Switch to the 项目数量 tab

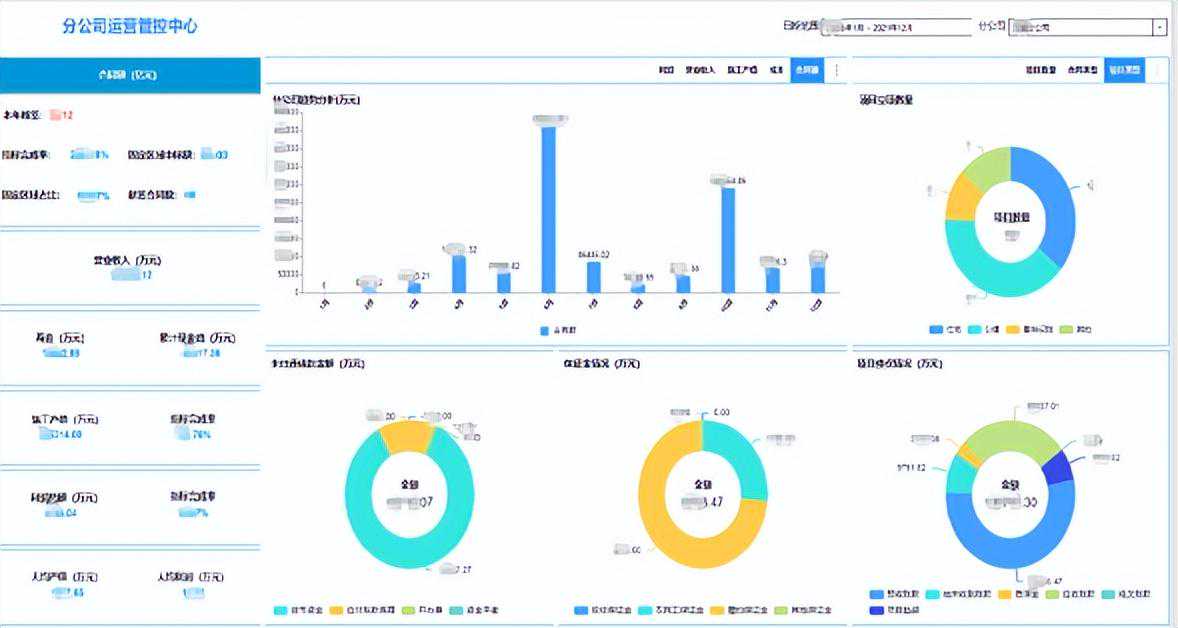1041,71
